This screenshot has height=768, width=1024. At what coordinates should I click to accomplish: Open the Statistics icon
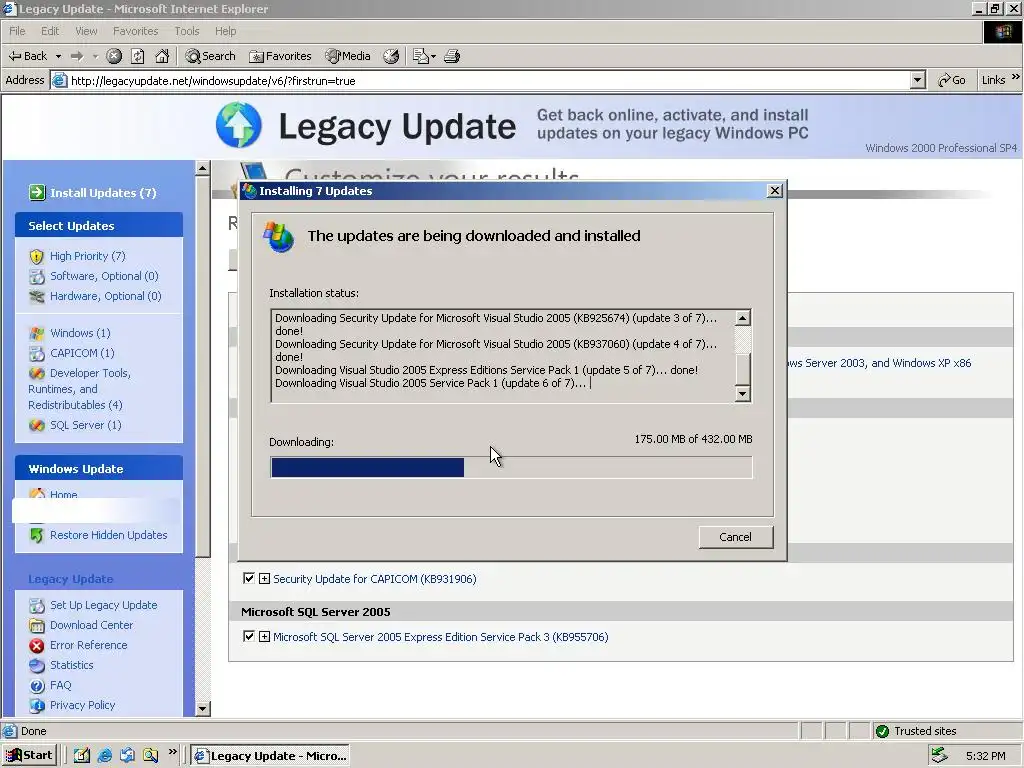click(37, 665)
